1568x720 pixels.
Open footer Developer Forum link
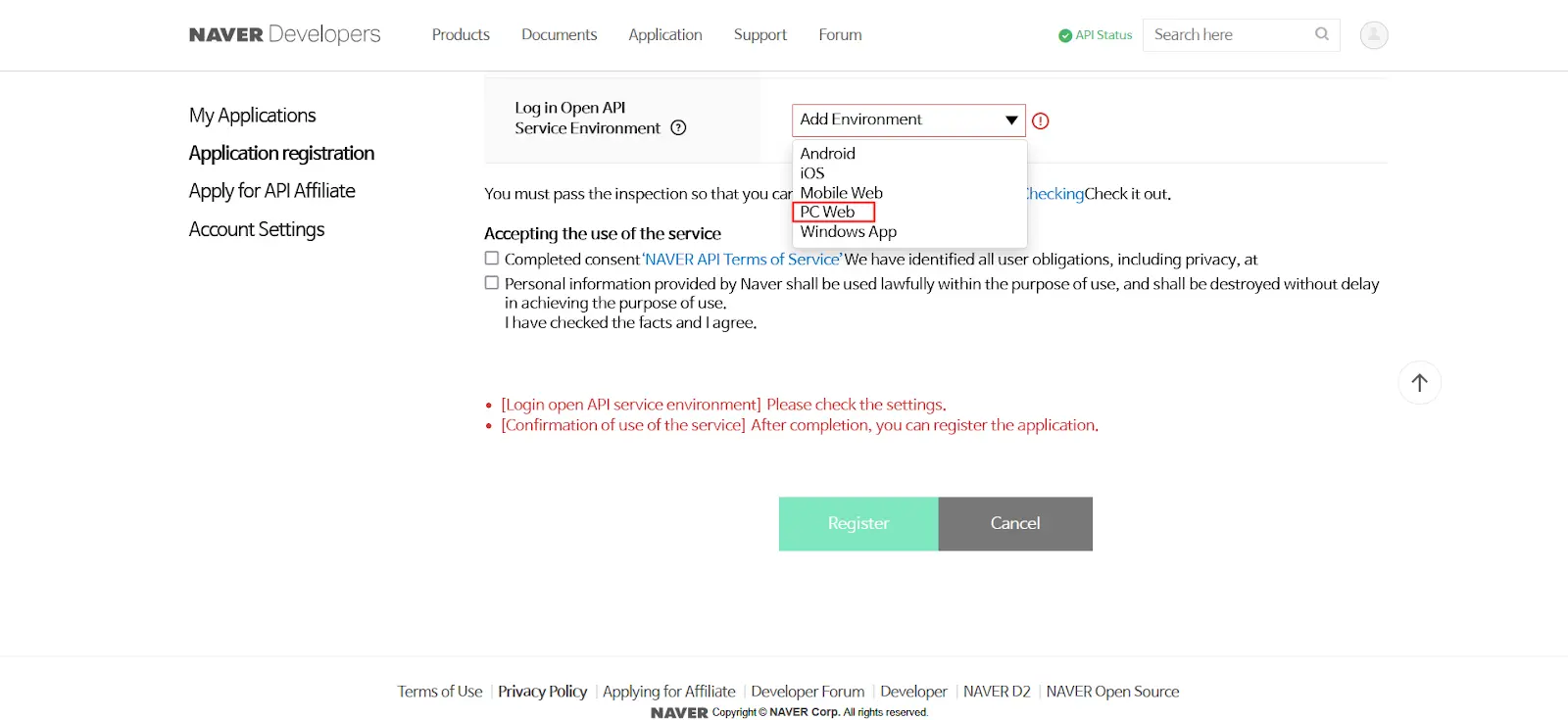point(808,692)
